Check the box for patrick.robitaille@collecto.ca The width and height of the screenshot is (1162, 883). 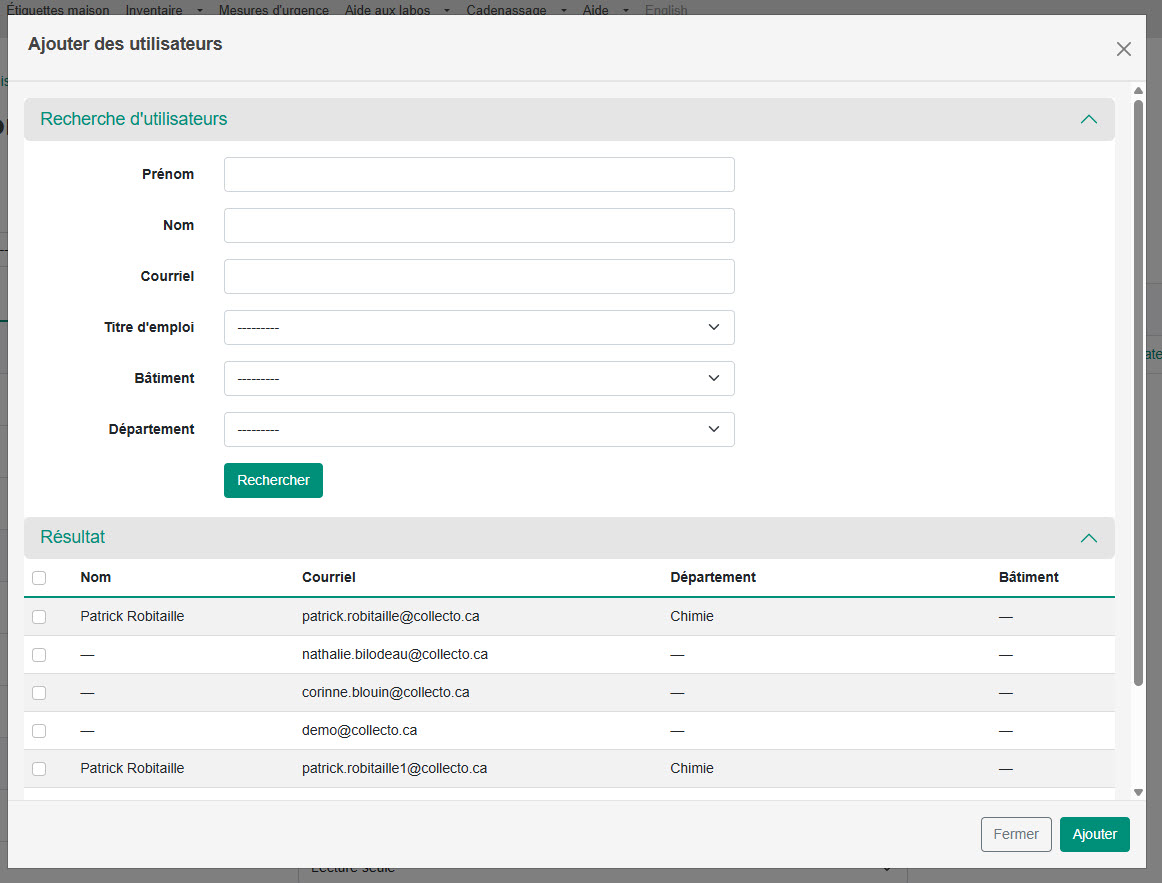(39, 617)
